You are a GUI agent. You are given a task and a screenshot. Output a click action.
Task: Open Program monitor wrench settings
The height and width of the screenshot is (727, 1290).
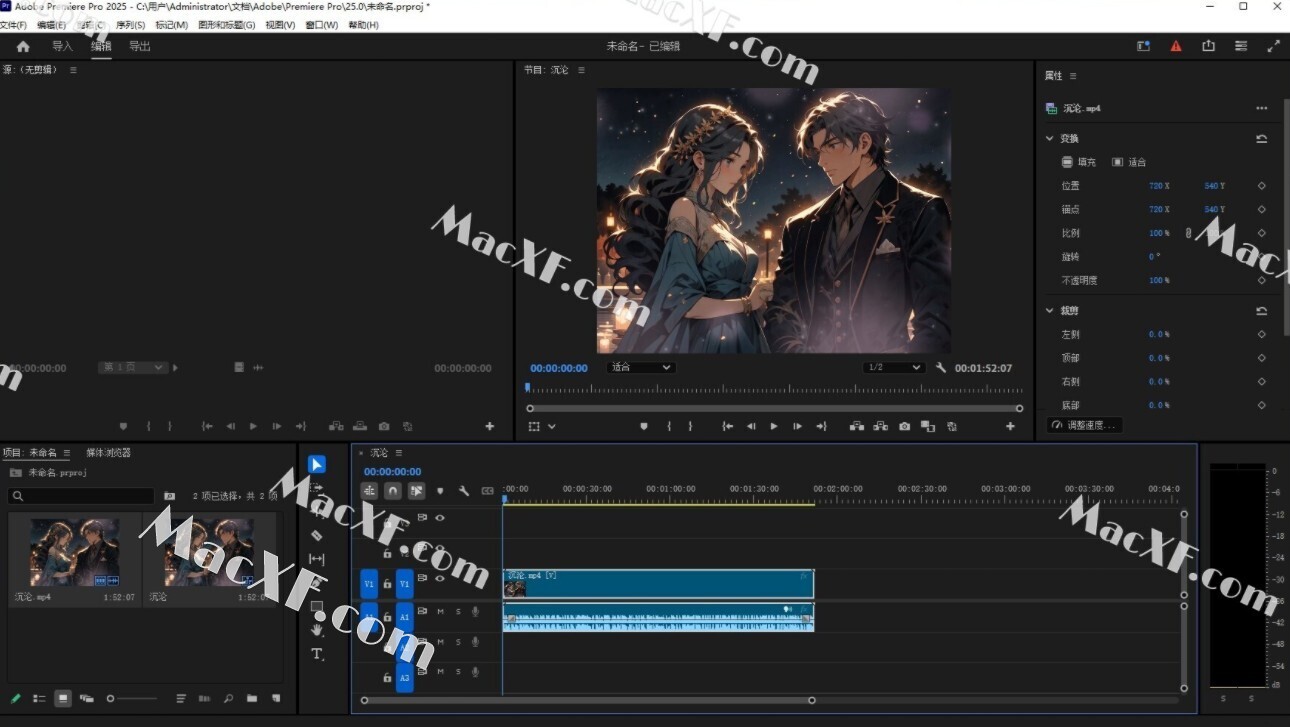tap(941, 367)
